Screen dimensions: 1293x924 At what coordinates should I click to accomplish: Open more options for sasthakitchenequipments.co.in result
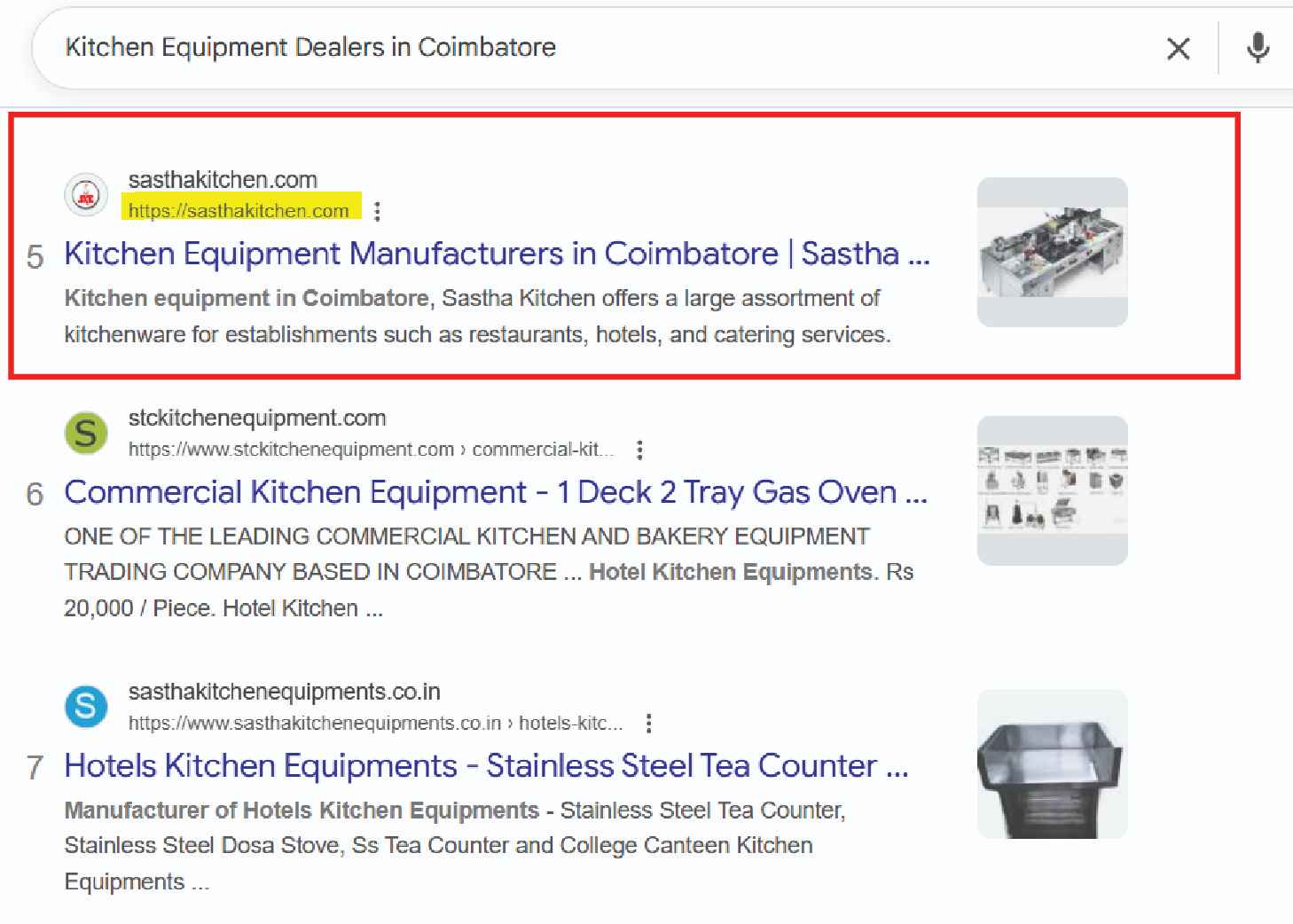649,724
